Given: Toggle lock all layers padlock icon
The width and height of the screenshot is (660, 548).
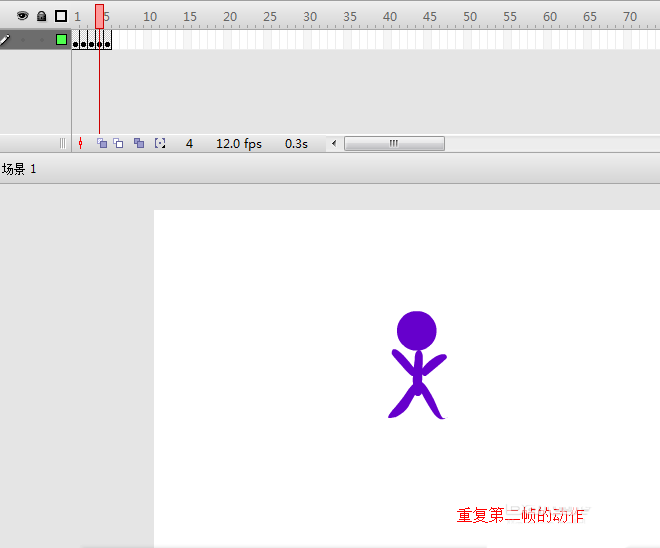Looking at the screenshot, I should point(41,16).
